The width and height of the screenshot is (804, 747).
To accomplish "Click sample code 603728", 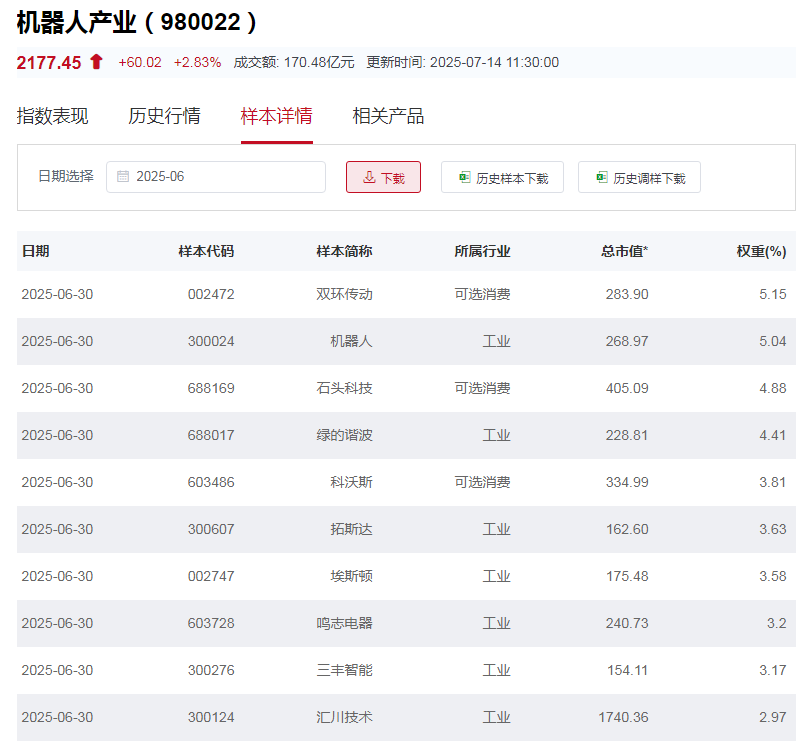I will [x=211, y=623].
